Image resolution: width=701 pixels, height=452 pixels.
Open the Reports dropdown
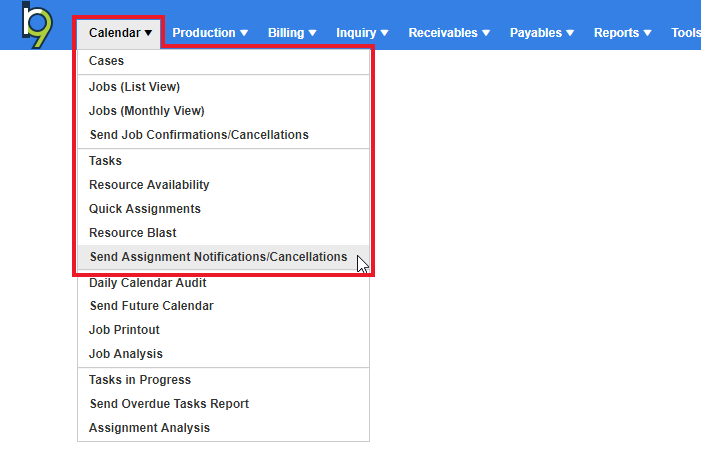pos(622,33)
